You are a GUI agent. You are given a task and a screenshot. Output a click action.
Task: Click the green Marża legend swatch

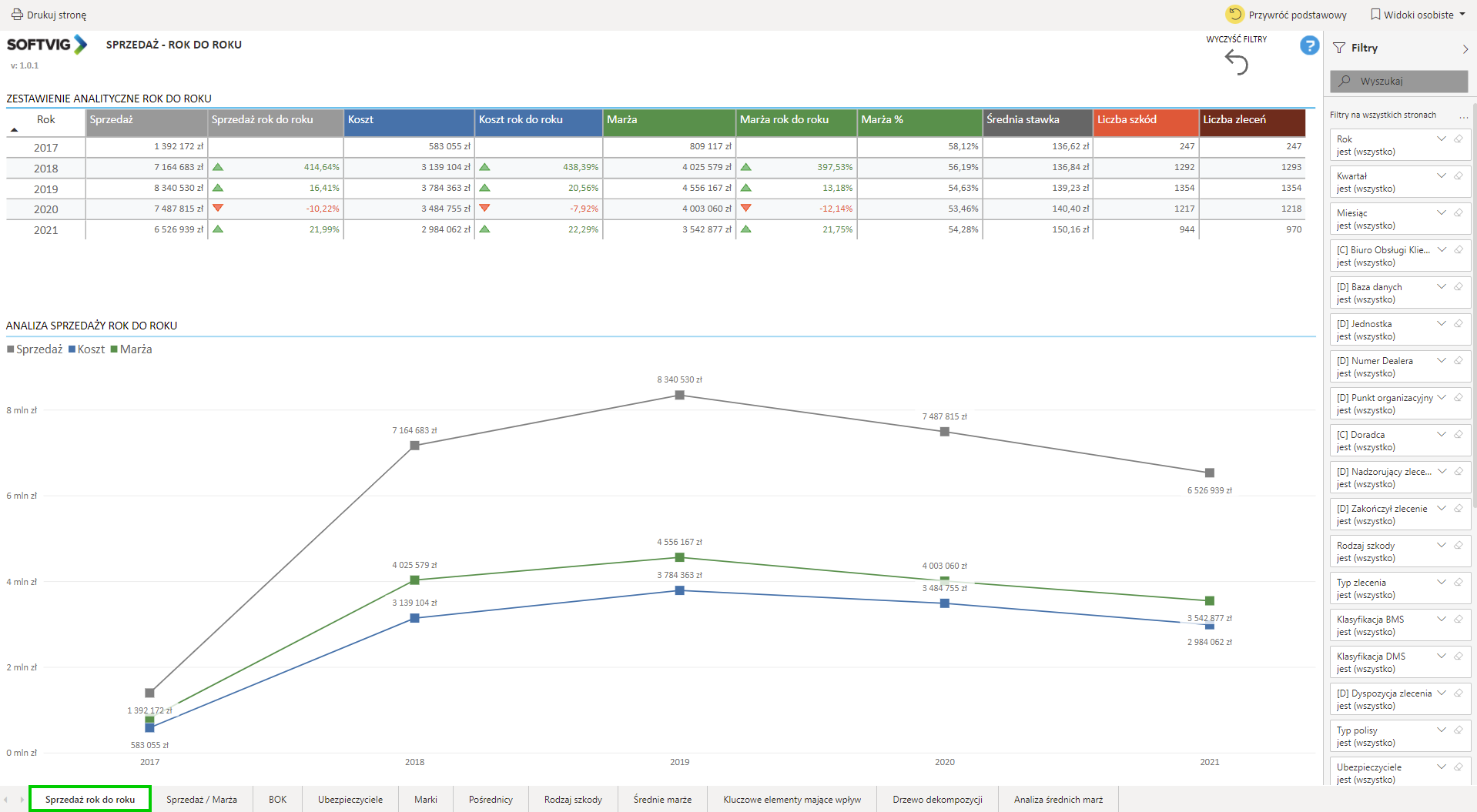coord(114,349)
